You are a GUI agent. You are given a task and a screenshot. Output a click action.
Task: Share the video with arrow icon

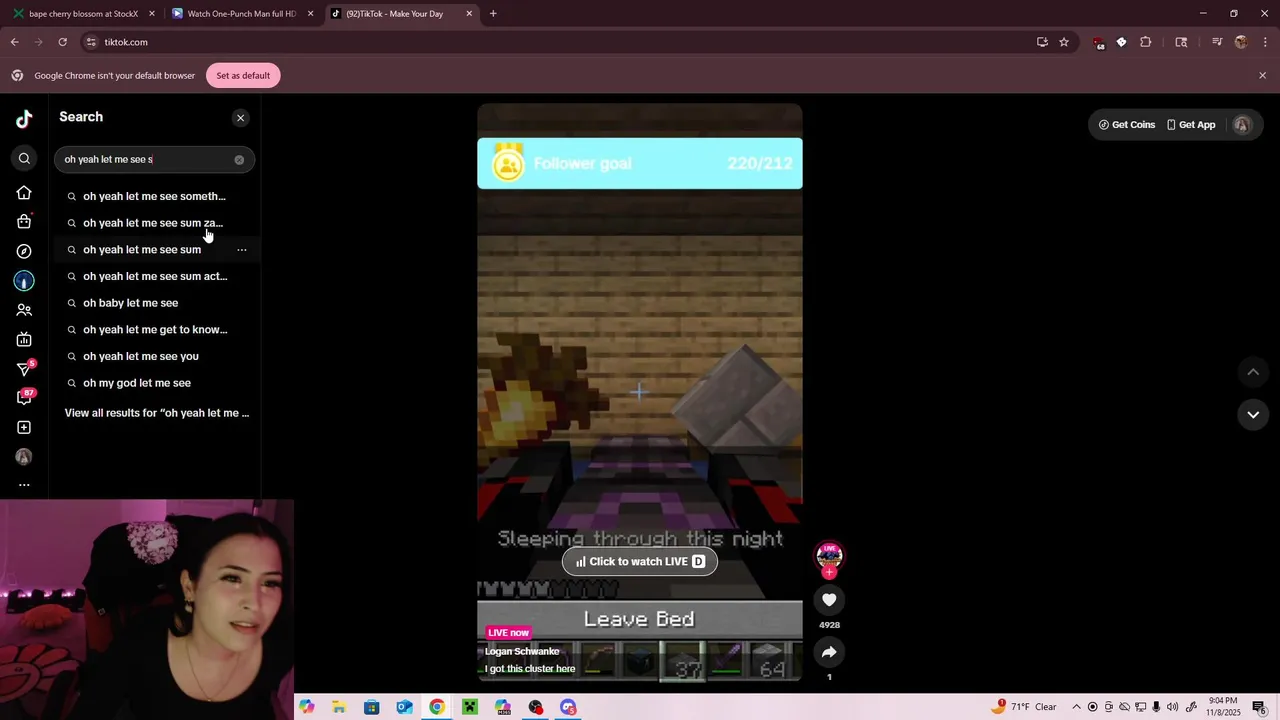829,652
